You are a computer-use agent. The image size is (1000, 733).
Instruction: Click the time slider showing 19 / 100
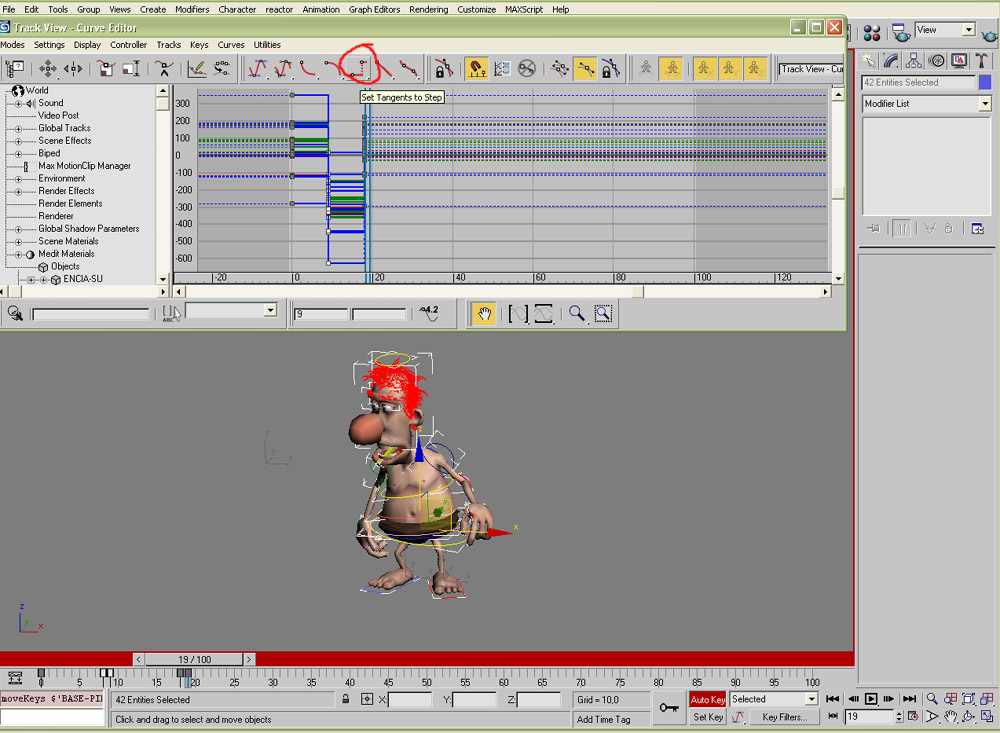pyautogui.click(x=195, y=659)
